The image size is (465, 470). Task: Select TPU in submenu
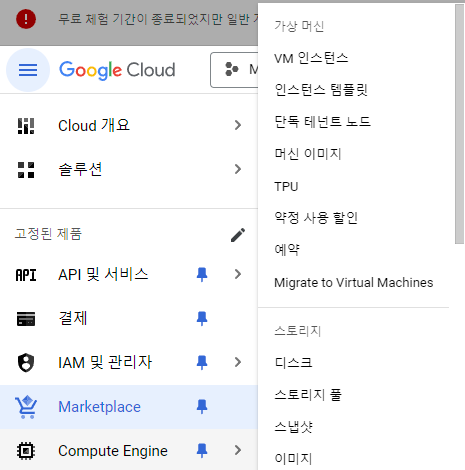point(286,186)
